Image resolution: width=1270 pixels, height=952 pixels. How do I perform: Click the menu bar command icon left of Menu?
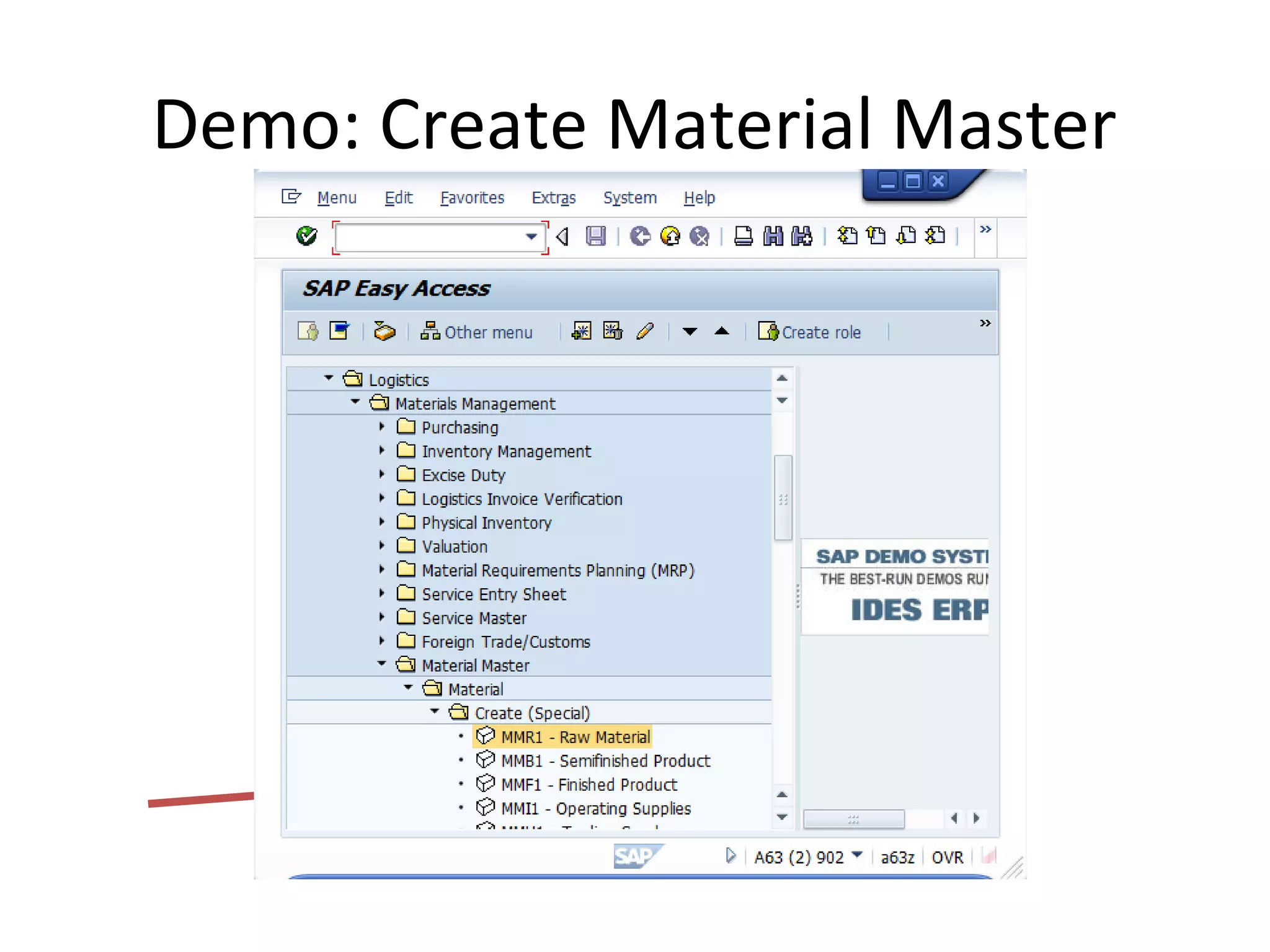291,196
